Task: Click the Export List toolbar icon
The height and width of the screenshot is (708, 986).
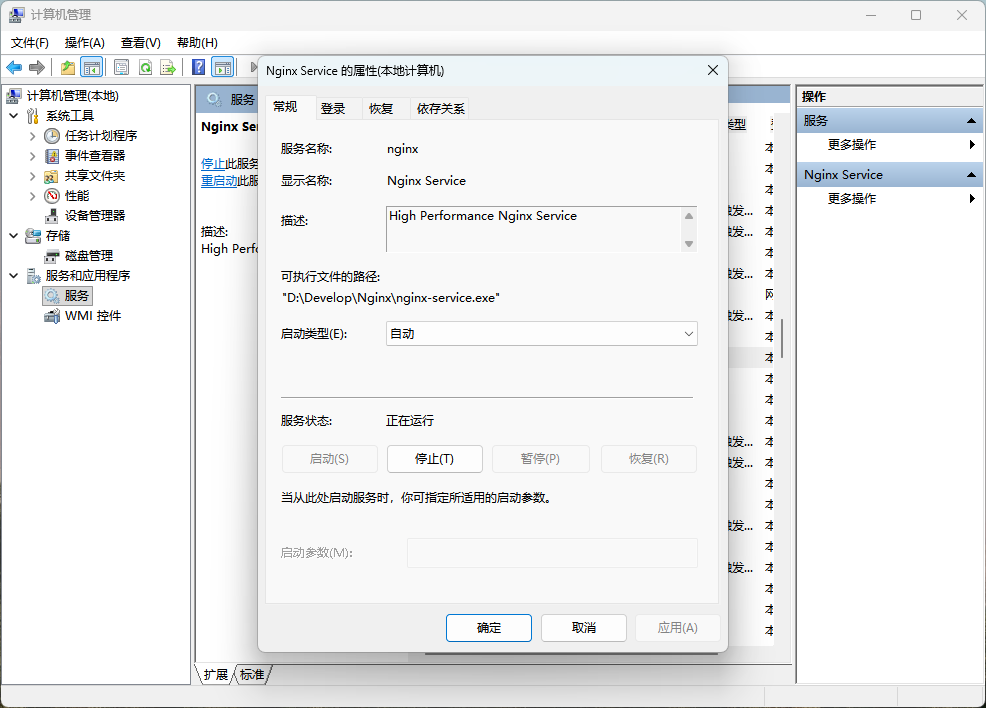Action: [x=168, y=67]
